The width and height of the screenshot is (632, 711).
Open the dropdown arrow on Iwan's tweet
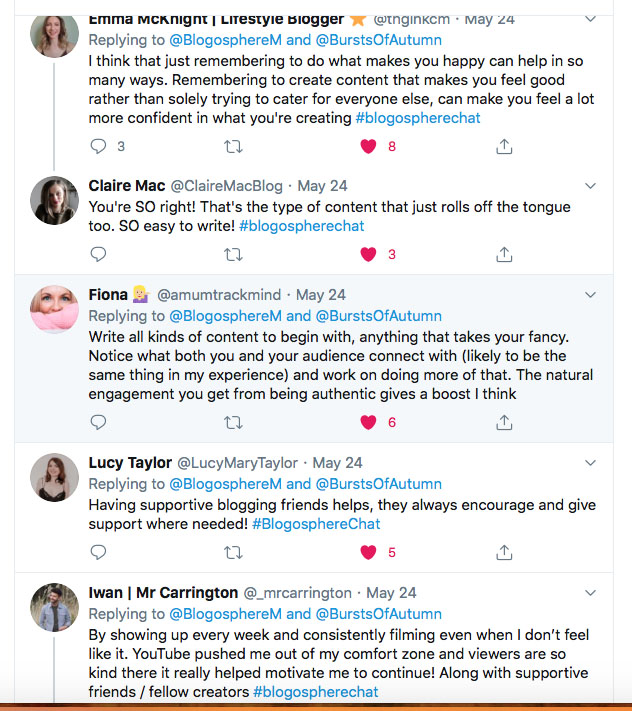coord(590,593)
